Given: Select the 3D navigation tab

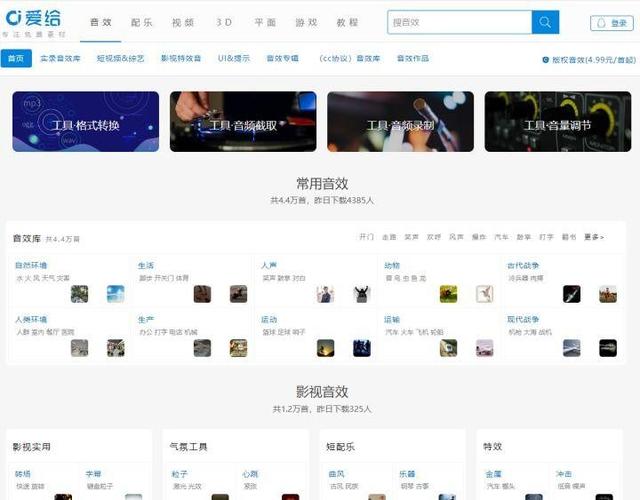Looking at the screenshot, I should point(224,22).
